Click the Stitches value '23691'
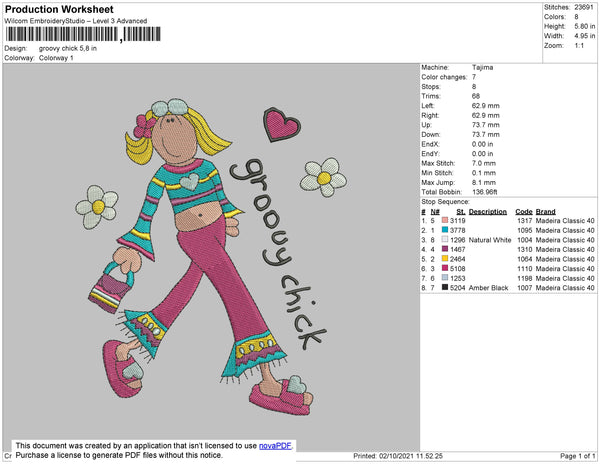 point(584,7)
